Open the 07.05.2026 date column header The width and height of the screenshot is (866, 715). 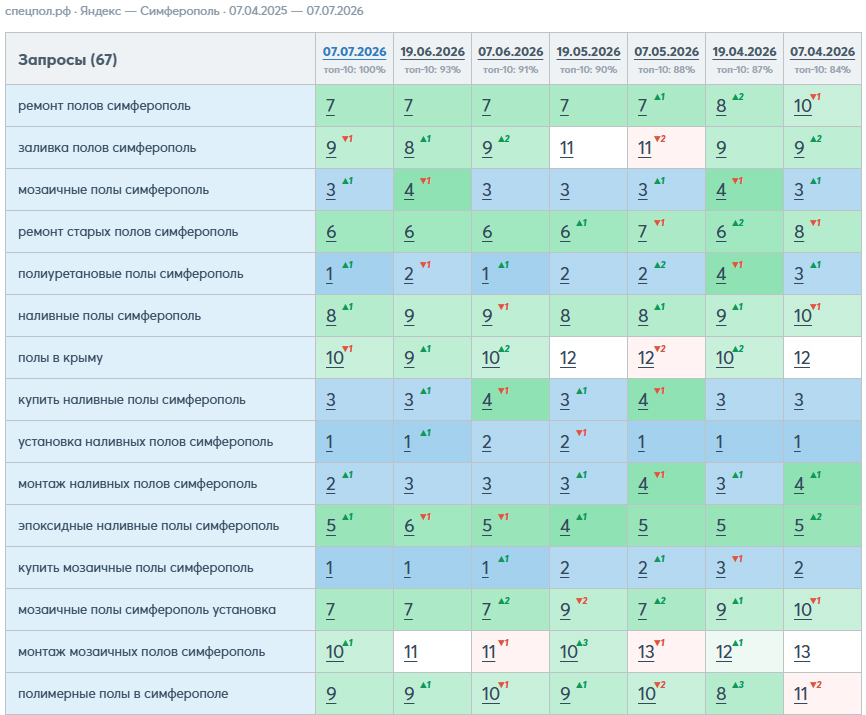(x=666, y=51)
